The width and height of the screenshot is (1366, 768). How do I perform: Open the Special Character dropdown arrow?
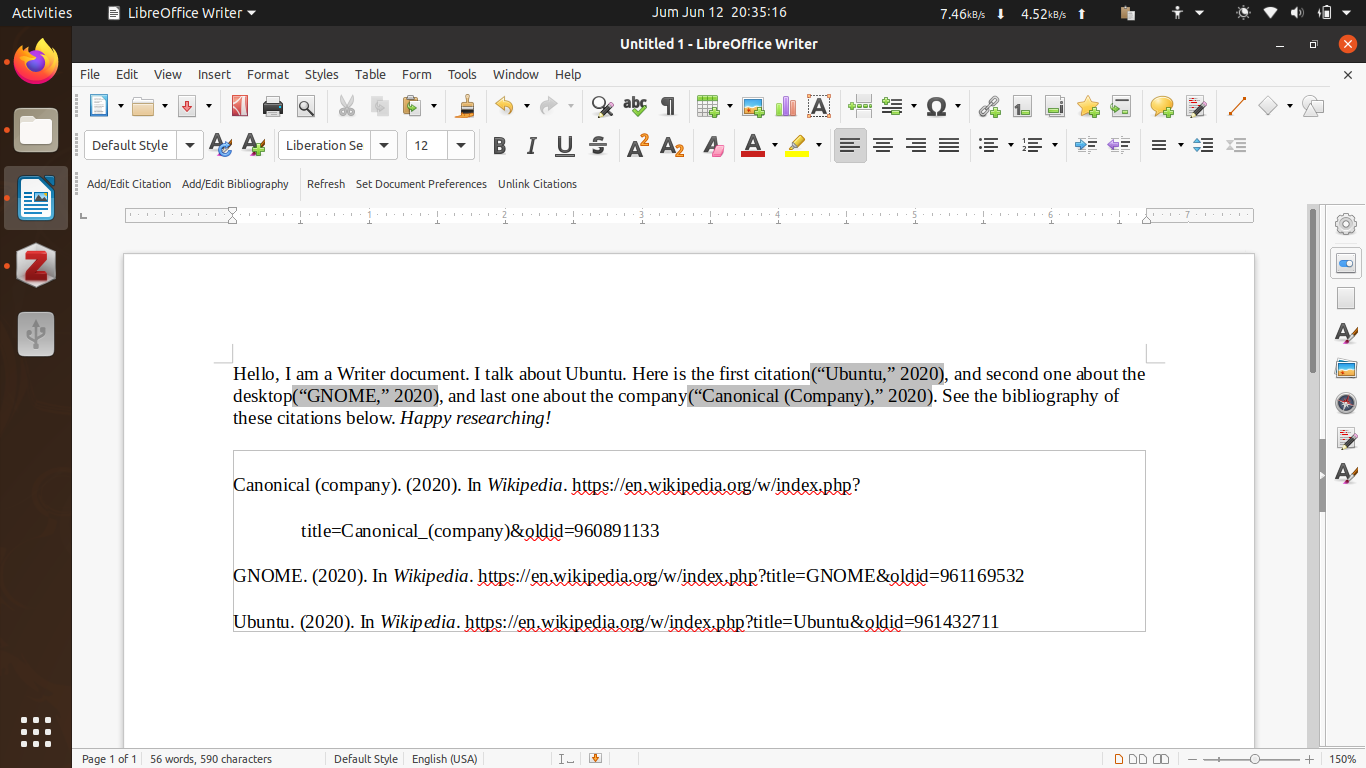point(958,106)
